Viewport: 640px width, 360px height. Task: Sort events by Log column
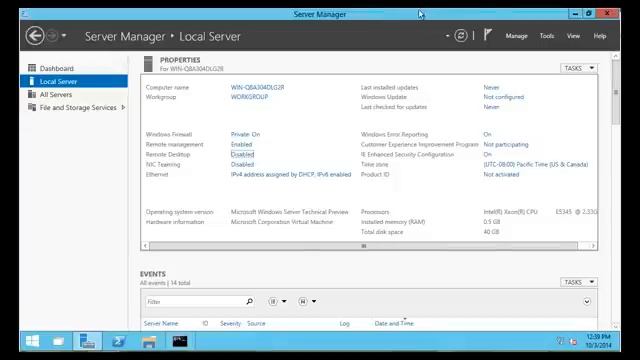(x=344, y=323)
